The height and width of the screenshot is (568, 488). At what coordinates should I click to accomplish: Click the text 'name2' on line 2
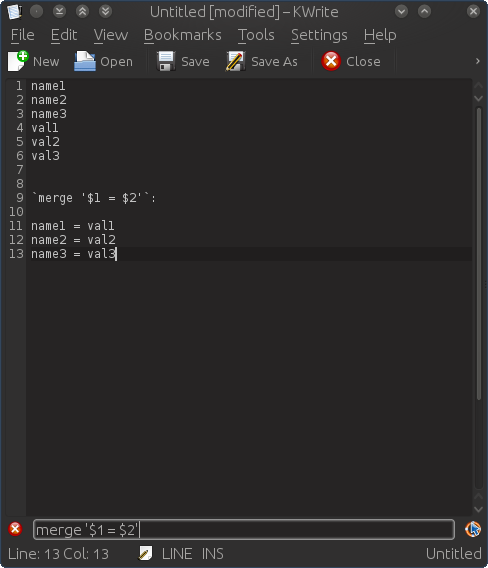[49, 100]
